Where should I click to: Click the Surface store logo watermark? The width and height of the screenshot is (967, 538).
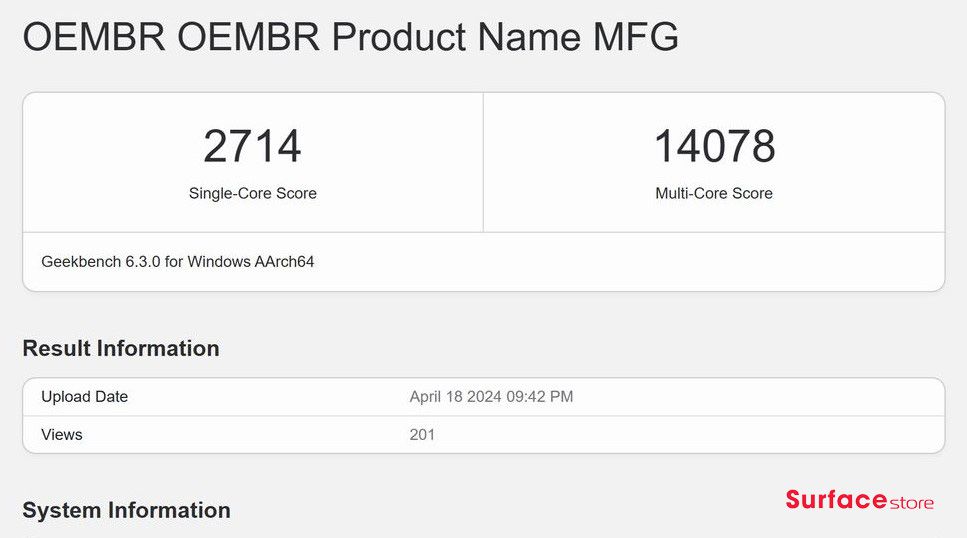pyautogui.click(x=859, y=500)
